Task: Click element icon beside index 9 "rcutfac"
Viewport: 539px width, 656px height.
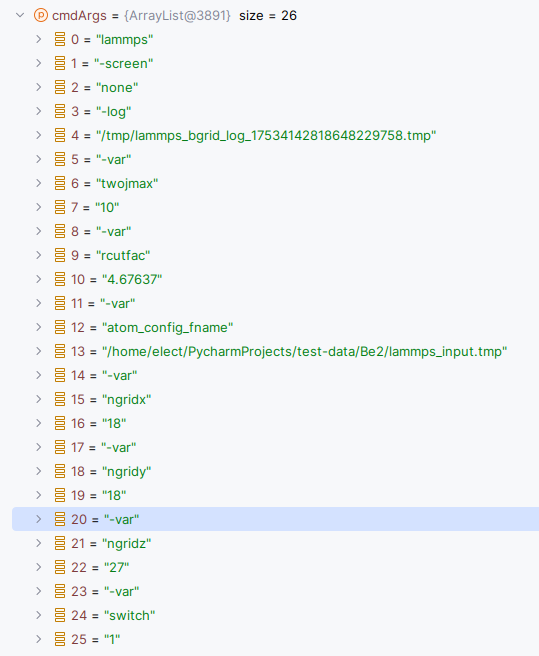Action: coord(60,255)
